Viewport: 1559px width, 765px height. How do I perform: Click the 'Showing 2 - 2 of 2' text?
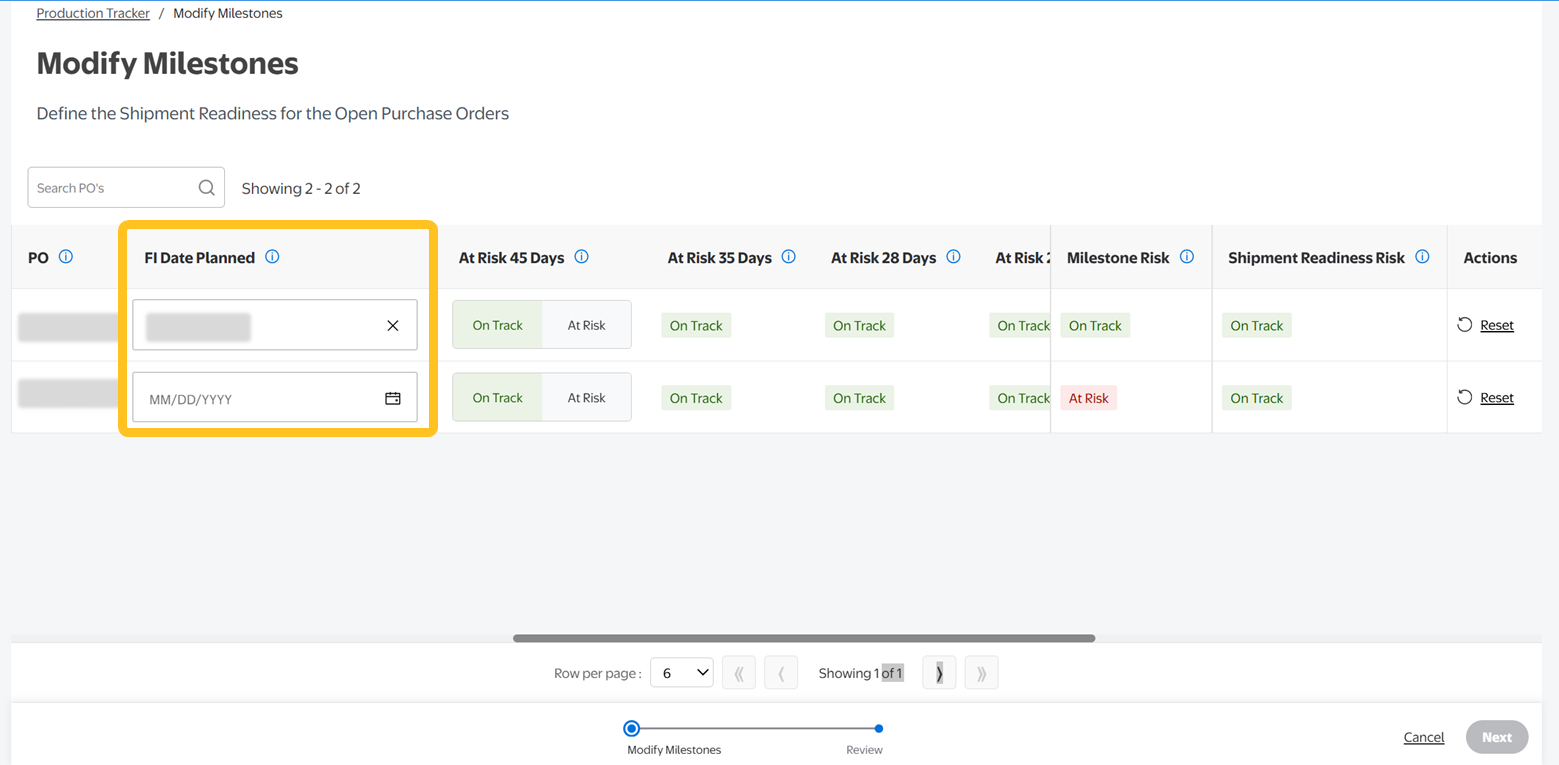(301, 188)
